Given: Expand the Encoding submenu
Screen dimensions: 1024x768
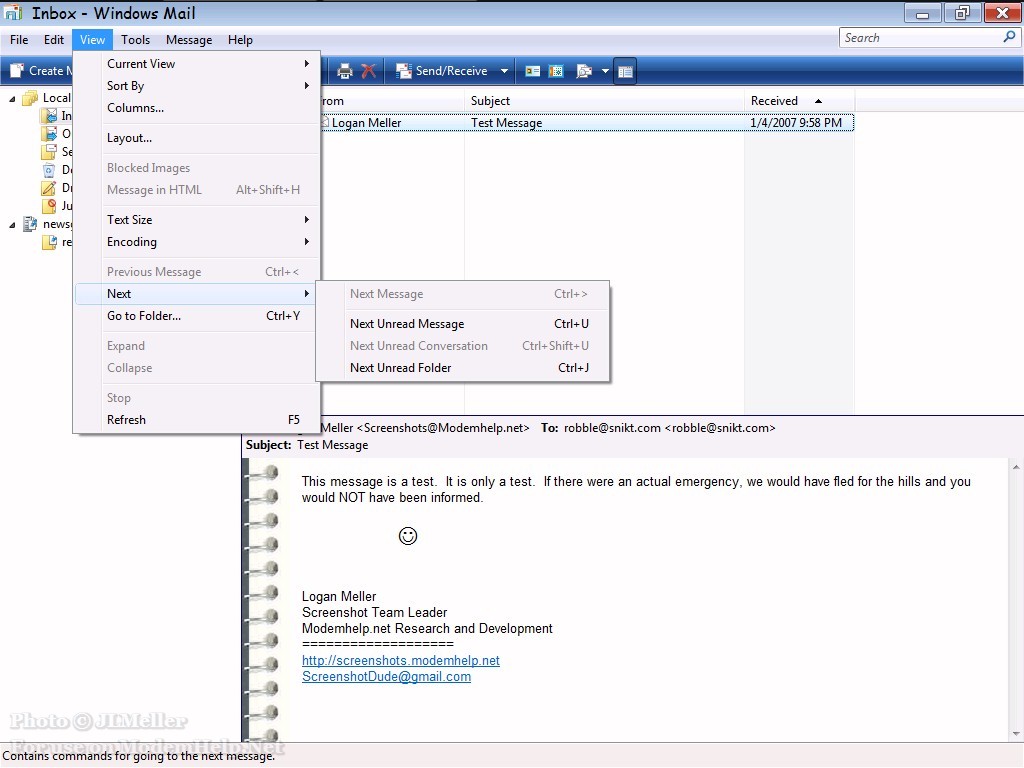Looking at the screenshot, I should click(196, 242).
